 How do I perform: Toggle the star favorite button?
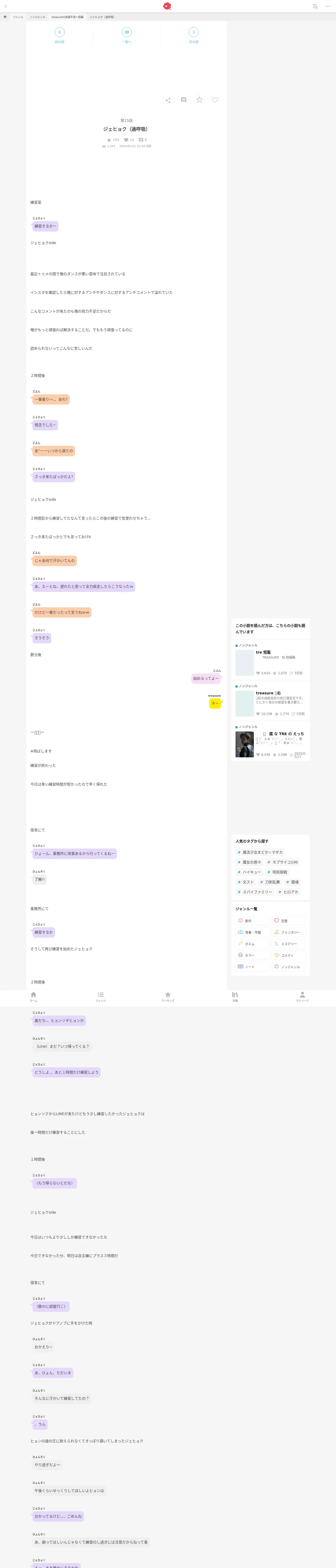pyautogui.click(x=199, y=100)
